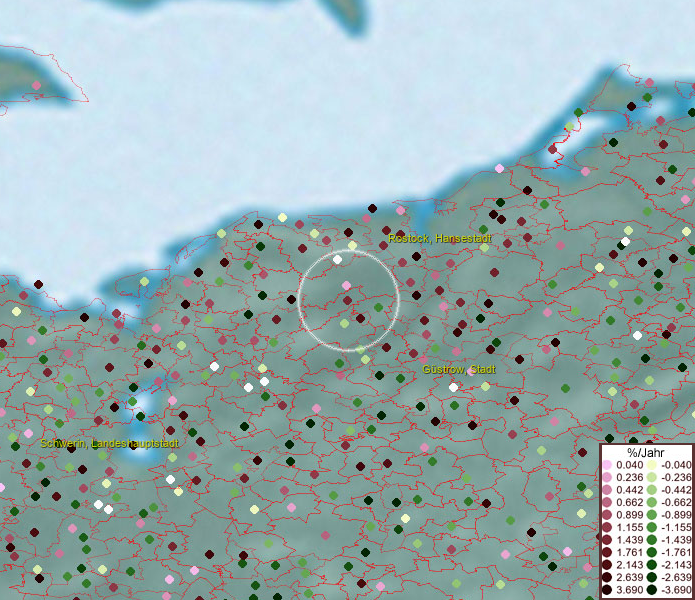Select the dark maroon 2.639 legend dot
The width and height of the screenshot is (695, 600).
[607, 577]
